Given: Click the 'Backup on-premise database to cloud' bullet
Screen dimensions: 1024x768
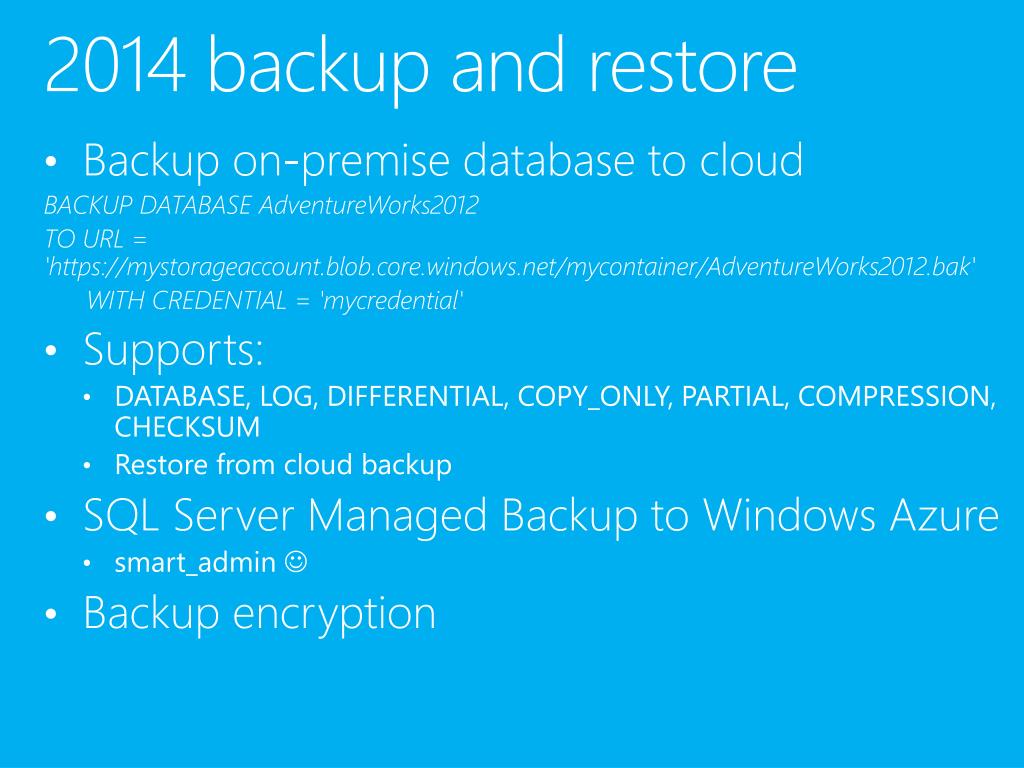Looking at the screenshot, I should (x=443, y=161).
